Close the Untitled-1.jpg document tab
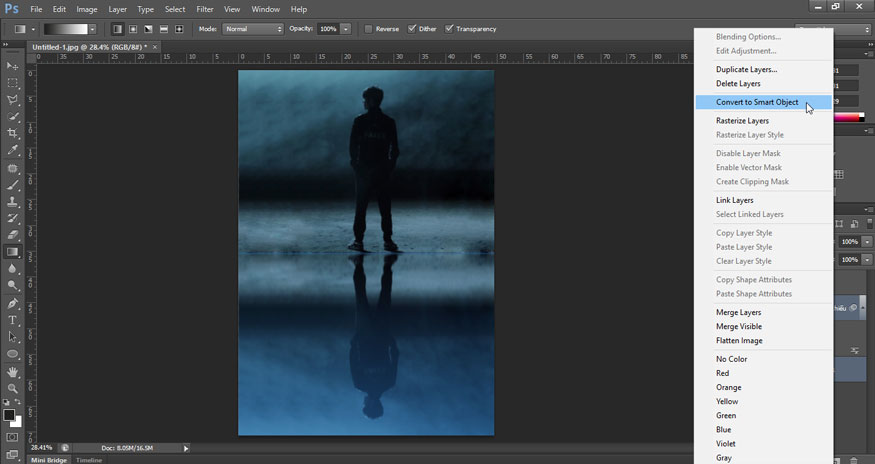This screenshot has height=464, width=875. [155, 47]
